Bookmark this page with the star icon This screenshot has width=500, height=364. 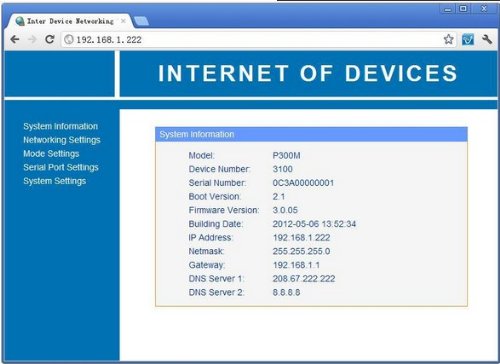pos(449,39)
